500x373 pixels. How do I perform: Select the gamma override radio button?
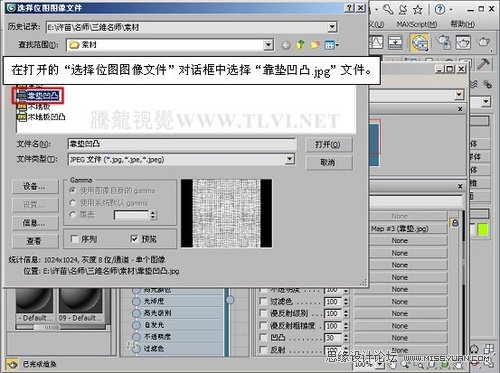click(72, 215)
